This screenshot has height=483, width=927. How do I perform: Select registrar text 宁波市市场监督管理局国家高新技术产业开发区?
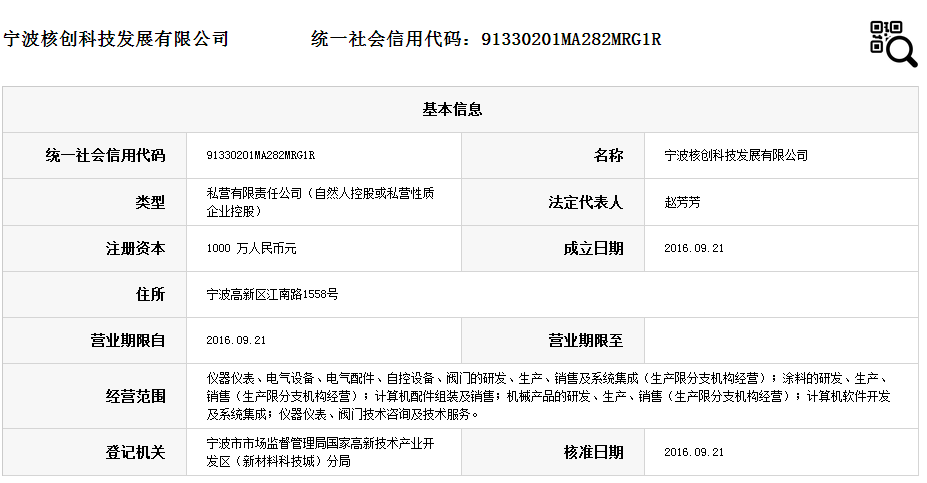pos(320,452)
